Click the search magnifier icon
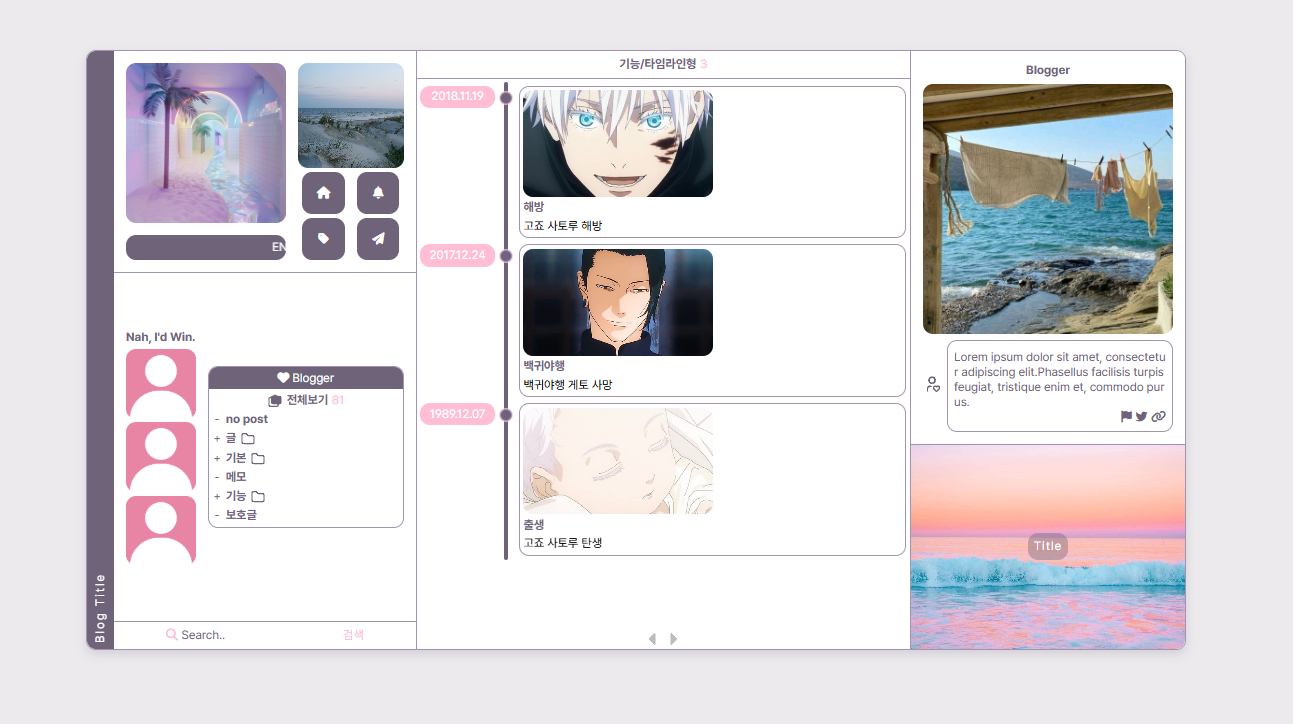Image resolution: width=1293 pixels, height=724 pixels. (x=172, y=634)
